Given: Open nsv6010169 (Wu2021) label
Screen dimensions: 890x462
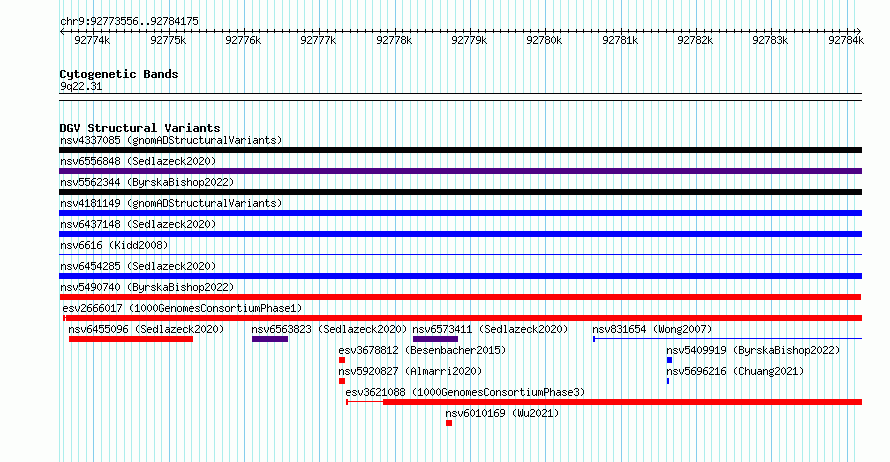Looking at the screenshot, I should pyautogui.click(x=502, y=413).
